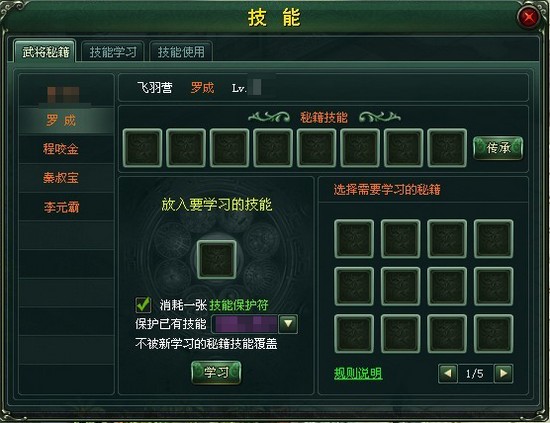
Task: Click the first empty 秘籍技能 slot
Action: click(142, 148)
